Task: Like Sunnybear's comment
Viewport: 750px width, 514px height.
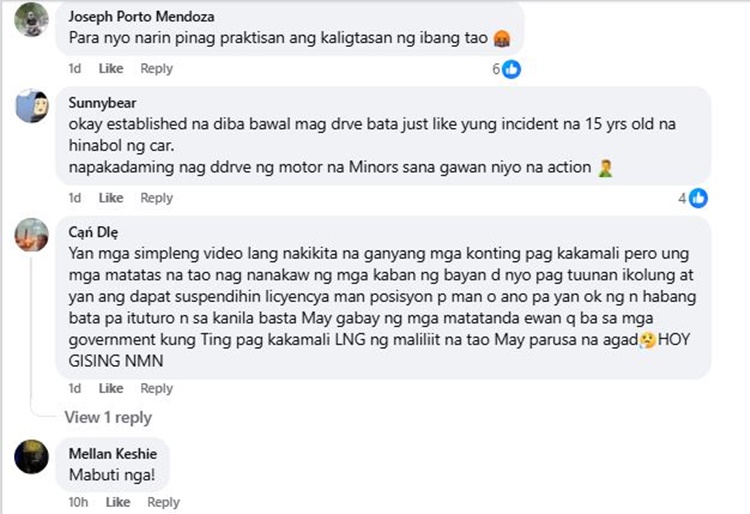Action: [x=111, y=198]
